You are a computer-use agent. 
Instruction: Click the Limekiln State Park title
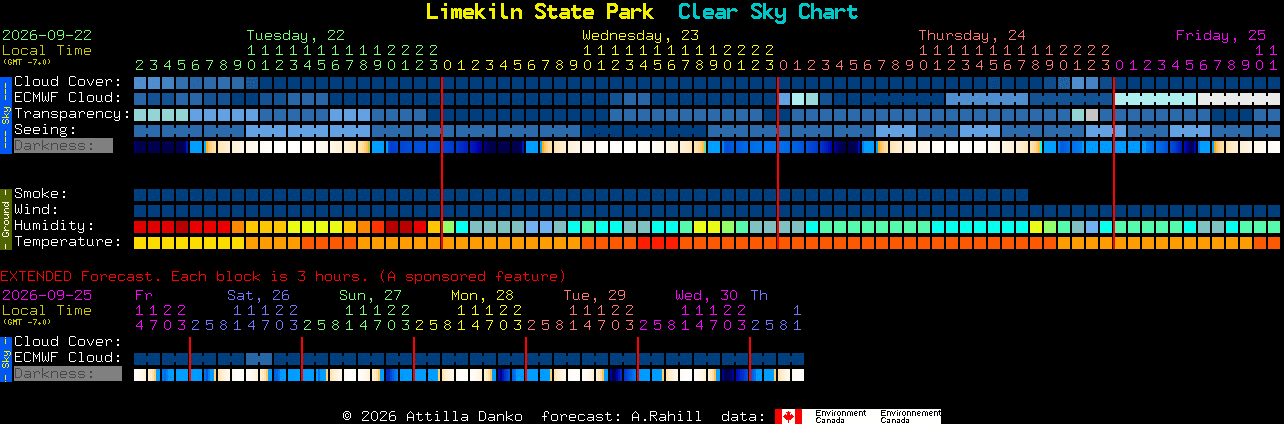click(x=539, y=12)
